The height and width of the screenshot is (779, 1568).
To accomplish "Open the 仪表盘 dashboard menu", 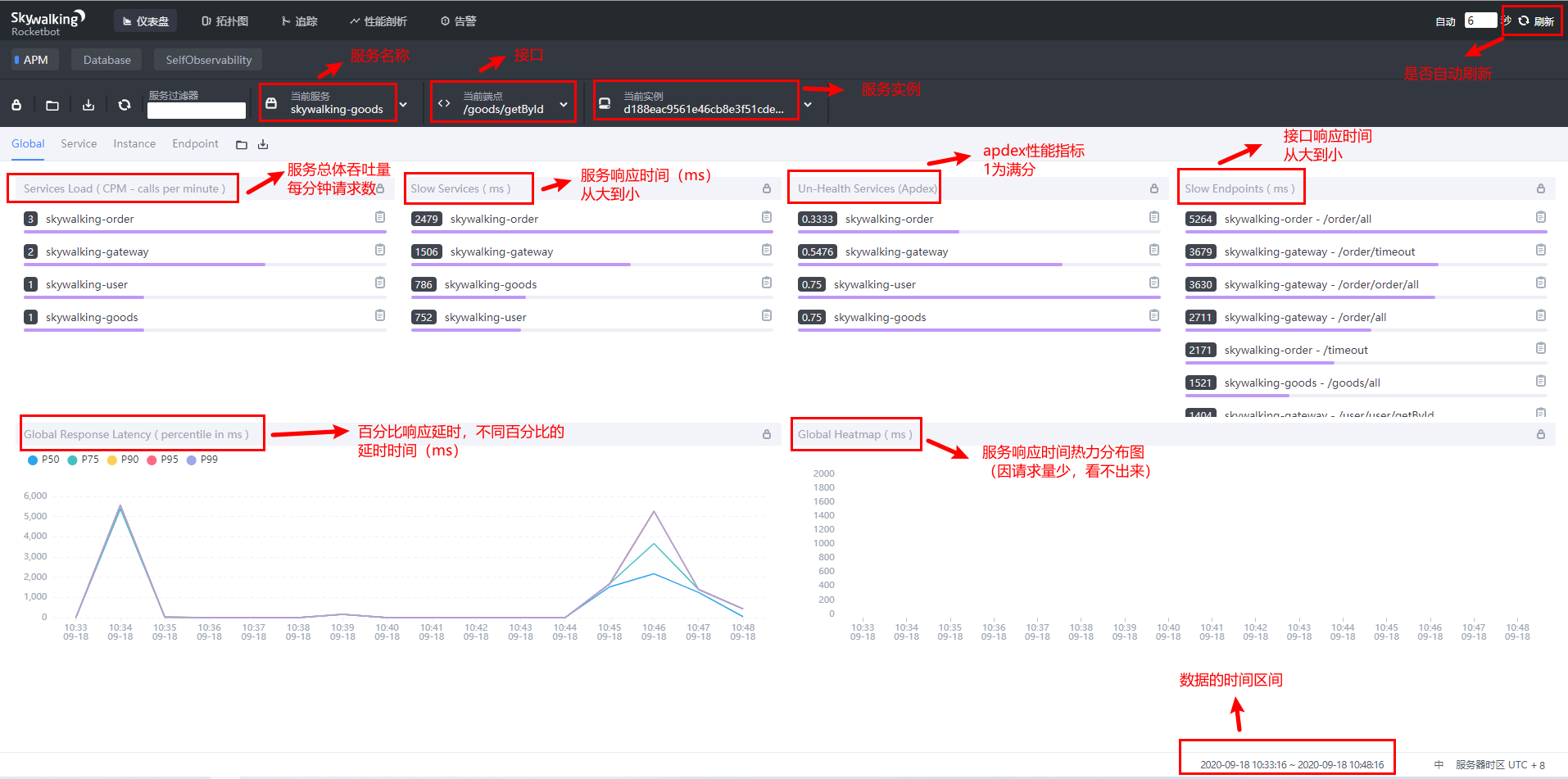I will click(x=146, y=21).
